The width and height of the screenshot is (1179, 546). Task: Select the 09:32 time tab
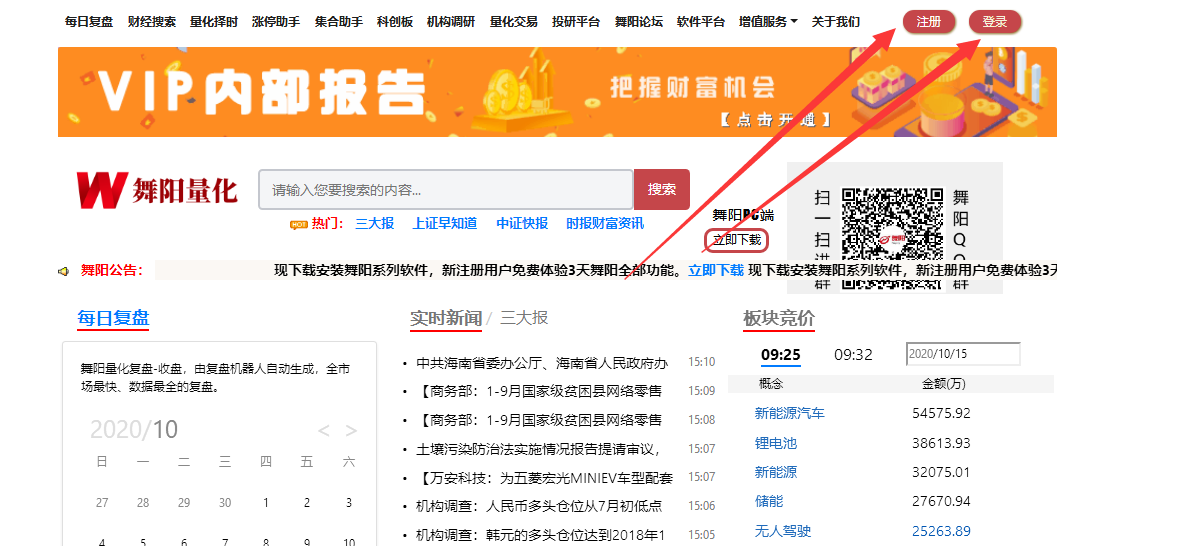pos(853,355)
